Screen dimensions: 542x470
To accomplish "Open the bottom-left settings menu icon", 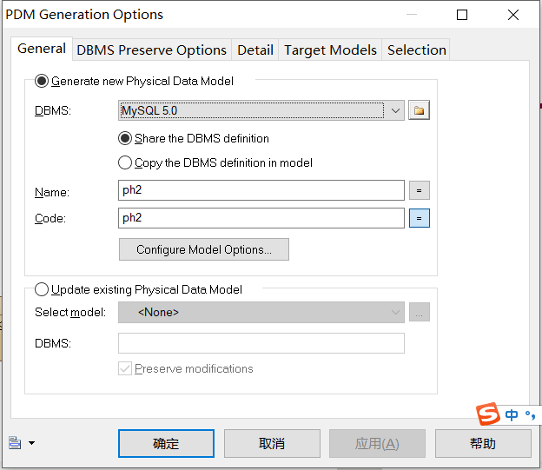I will pyautogui.click(x=15, y=442).
